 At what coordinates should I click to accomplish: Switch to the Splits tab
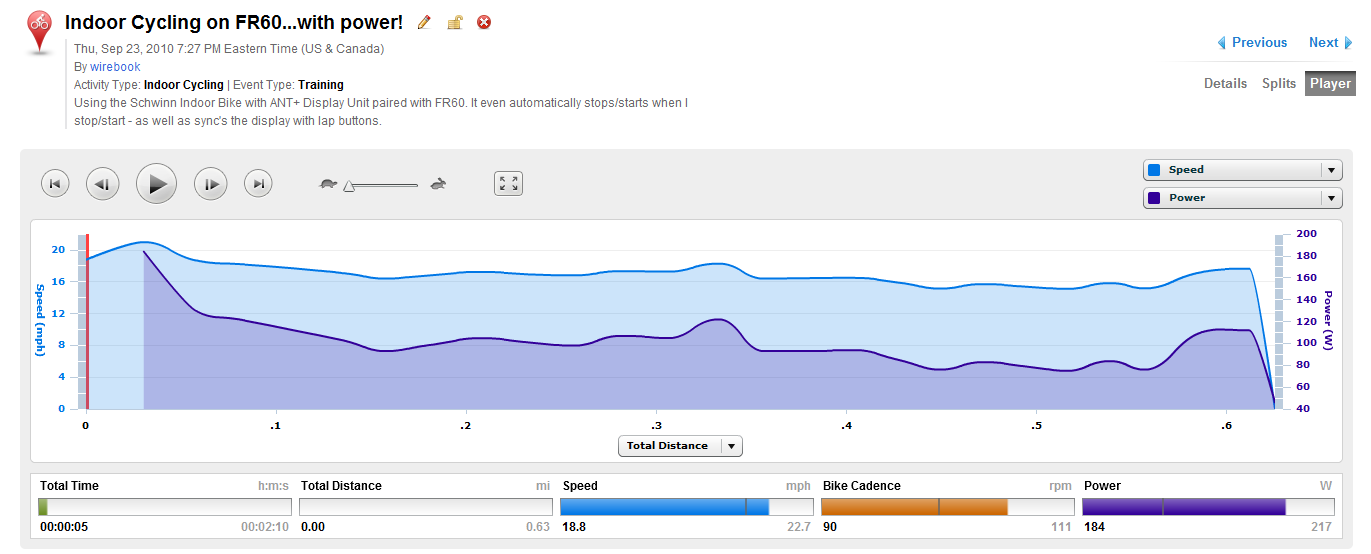point(1279,84)
